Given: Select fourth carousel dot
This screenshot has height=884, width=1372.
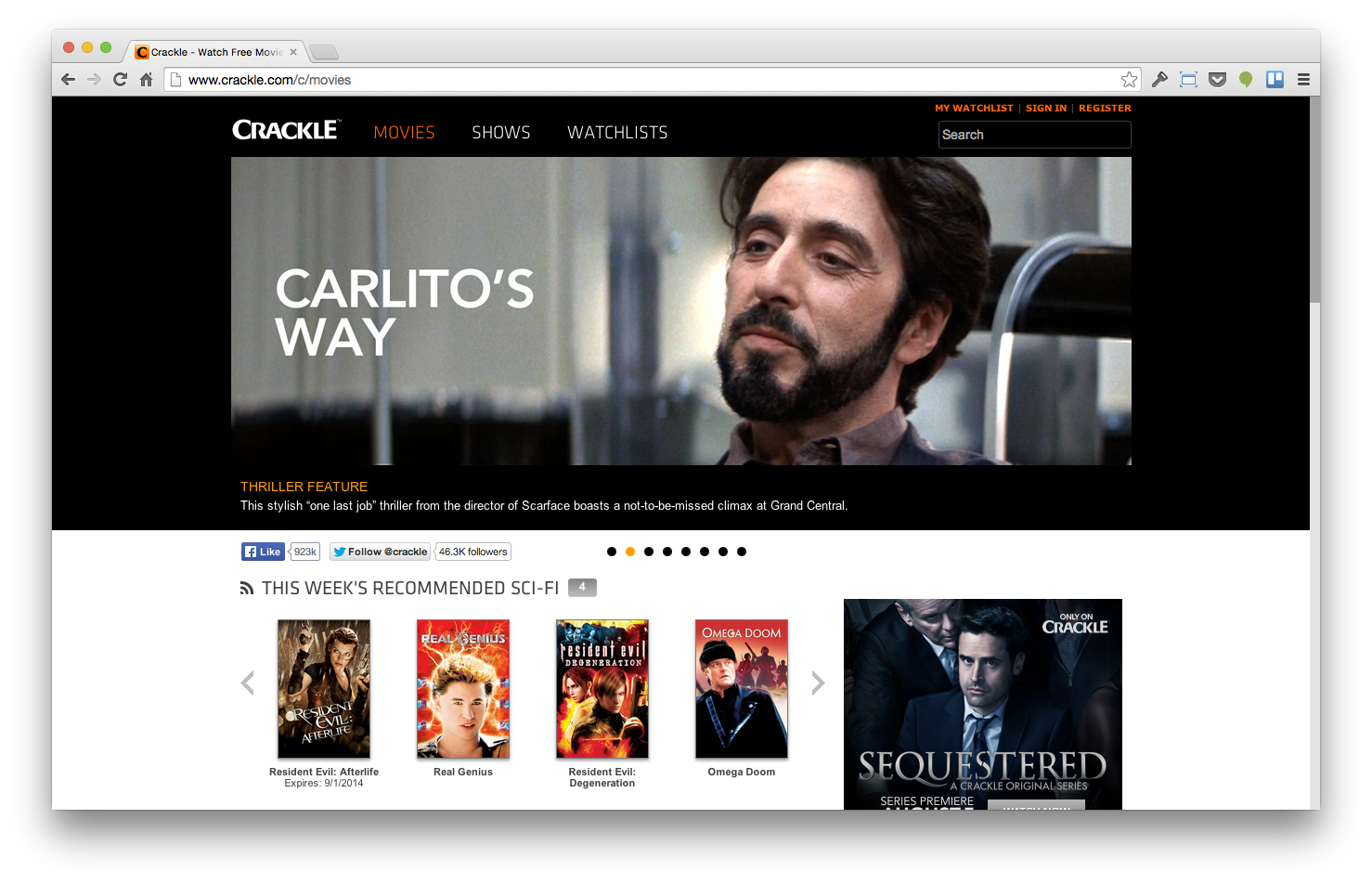Looking at the screenshot, I should [x=667, y=552].
